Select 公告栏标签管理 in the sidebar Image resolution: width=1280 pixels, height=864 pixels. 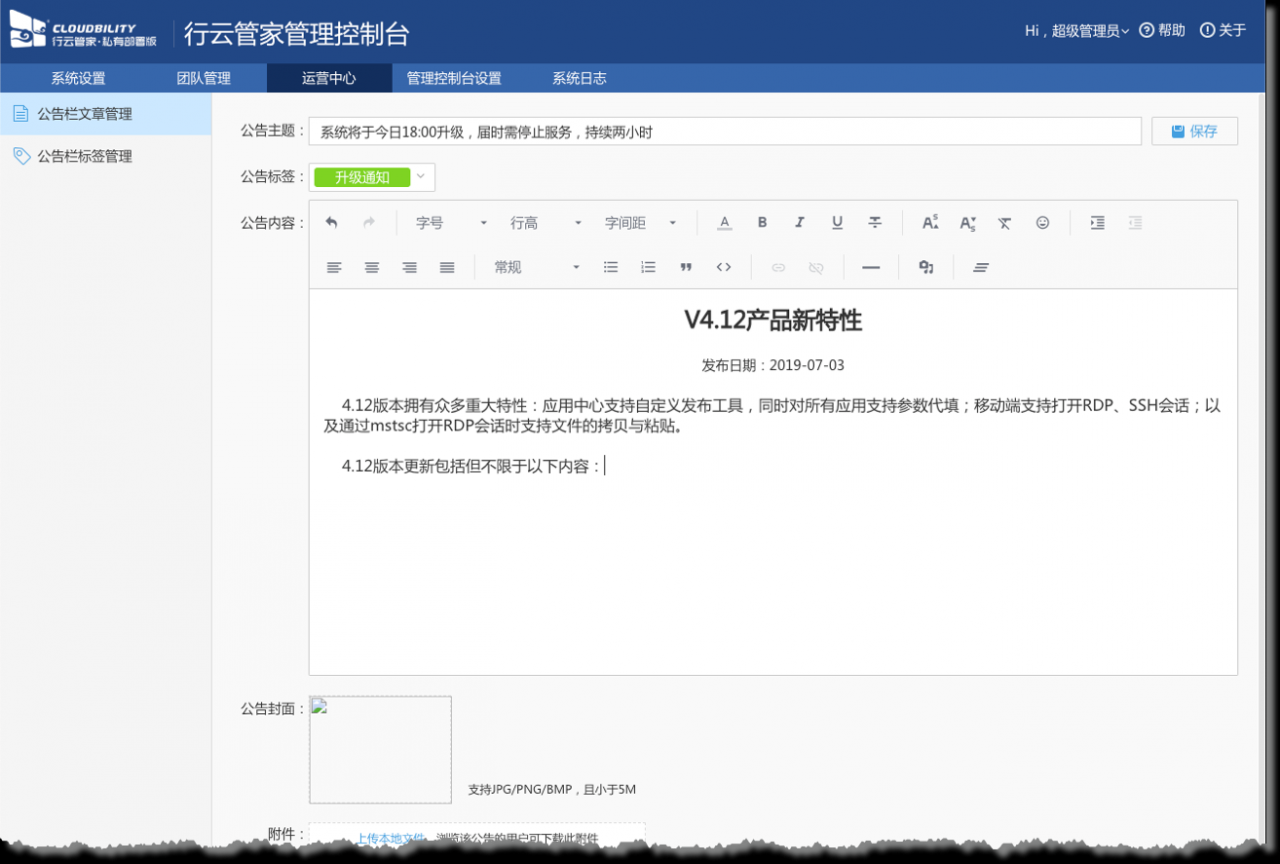(85, 156)
